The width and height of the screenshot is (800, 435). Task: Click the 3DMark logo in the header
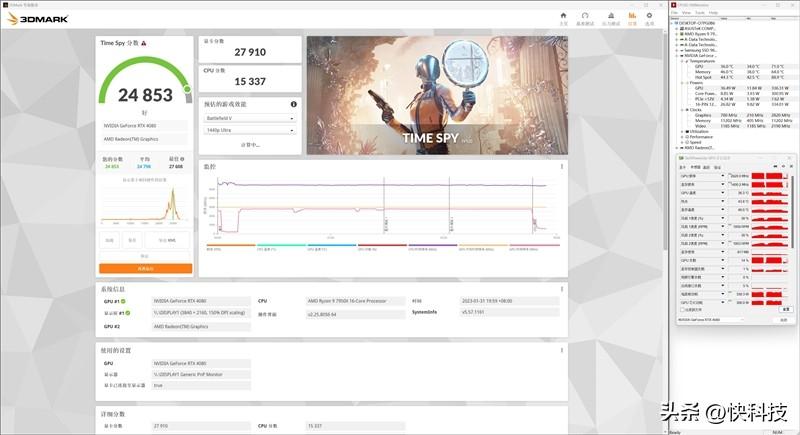[27, 17]
